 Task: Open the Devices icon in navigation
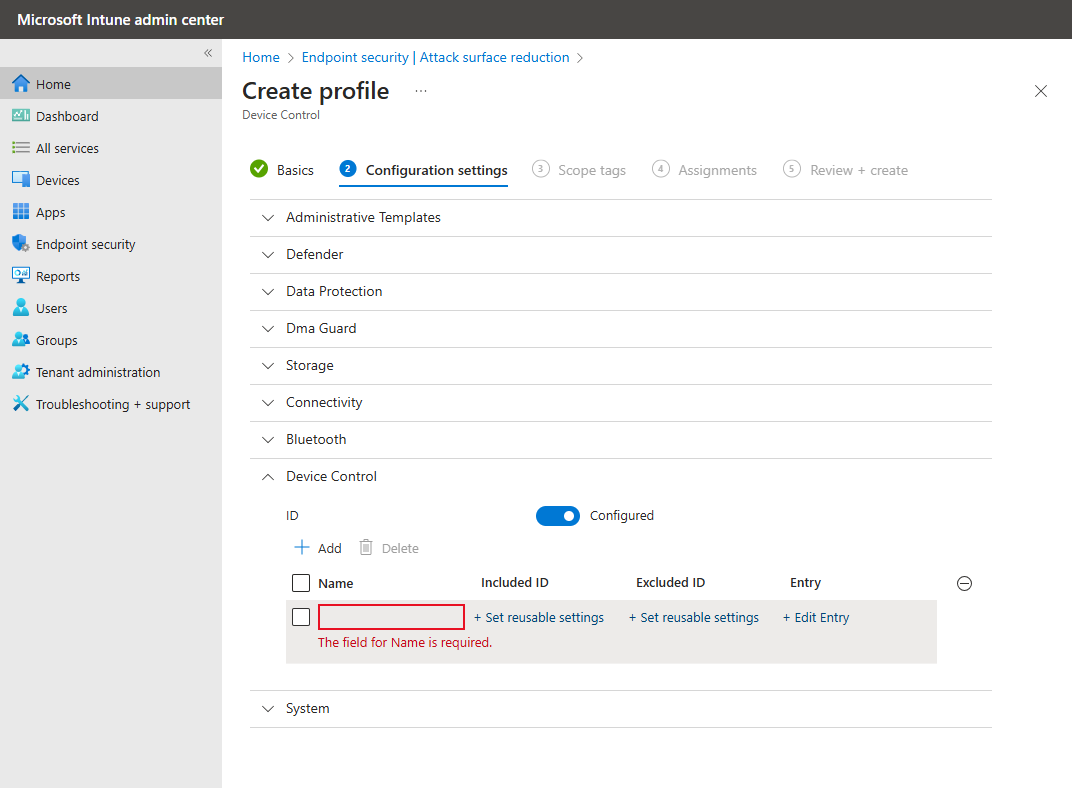point(21,180)
